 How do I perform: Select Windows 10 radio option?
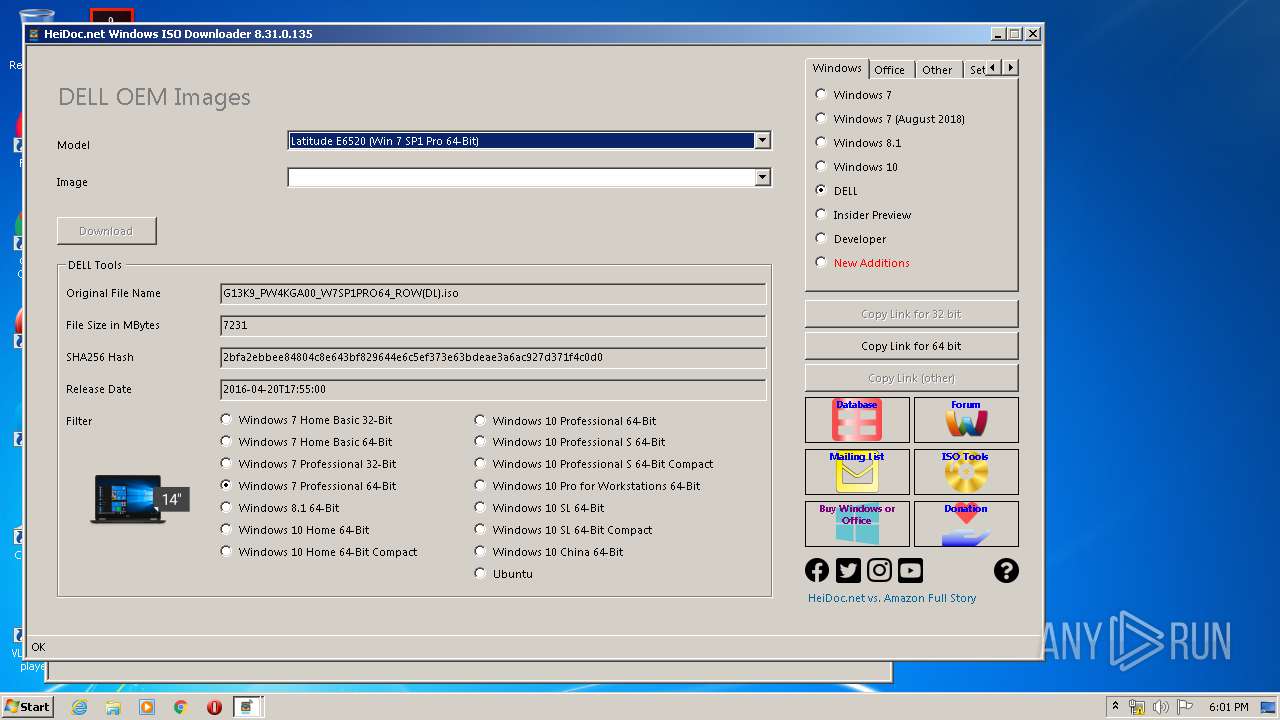[856, 167]
